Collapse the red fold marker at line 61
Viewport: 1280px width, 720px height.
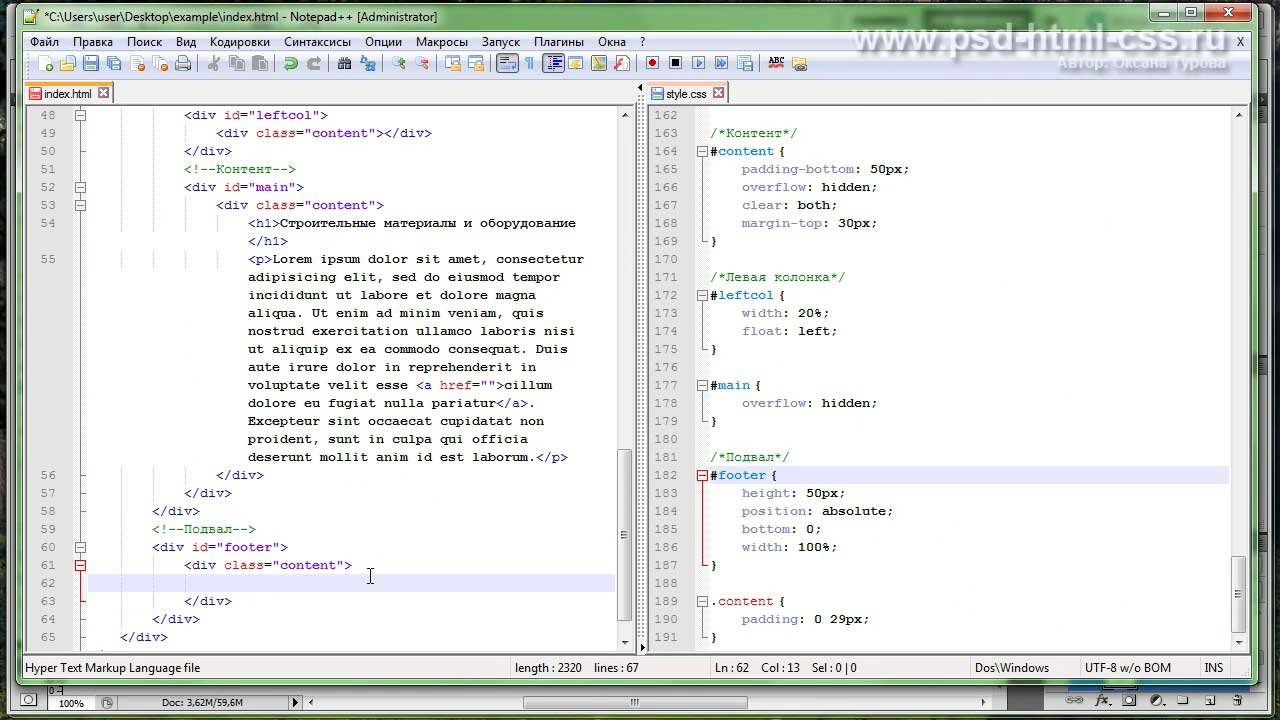click(x=80, y=565)
